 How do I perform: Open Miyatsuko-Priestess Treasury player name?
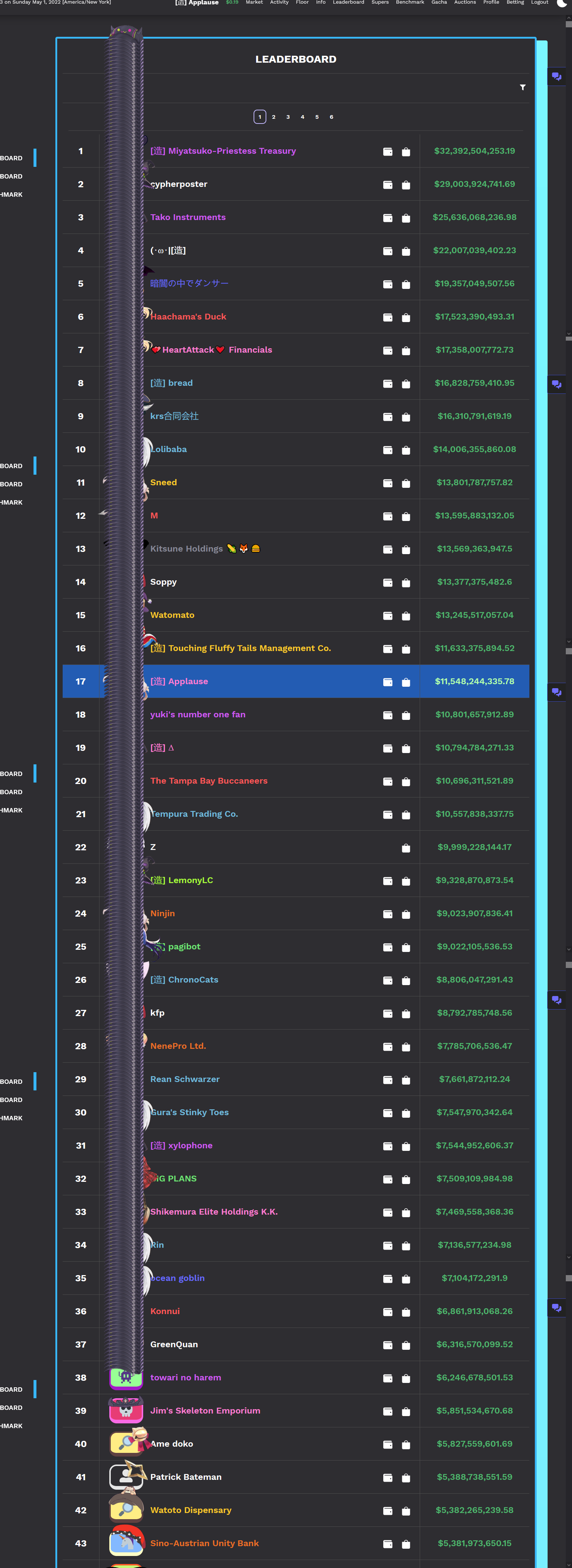pos(223,151)
